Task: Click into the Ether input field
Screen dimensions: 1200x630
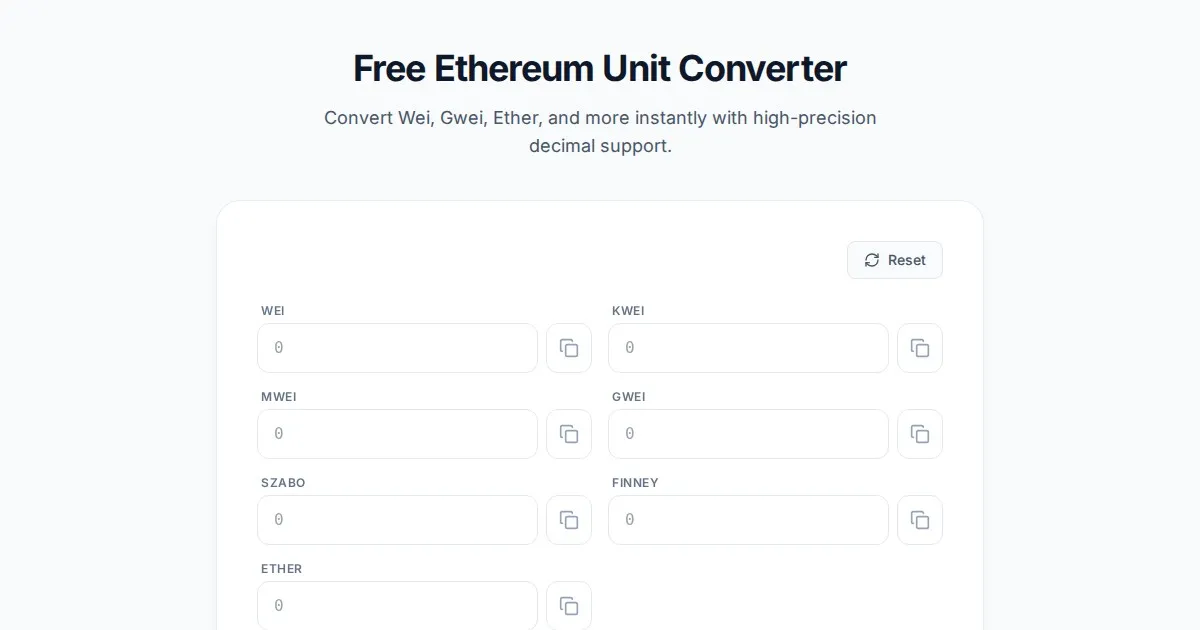Action: click(397, 606)
